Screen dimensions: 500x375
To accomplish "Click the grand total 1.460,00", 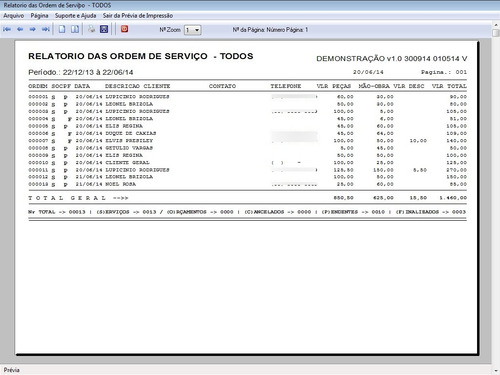I will point(453,198).
